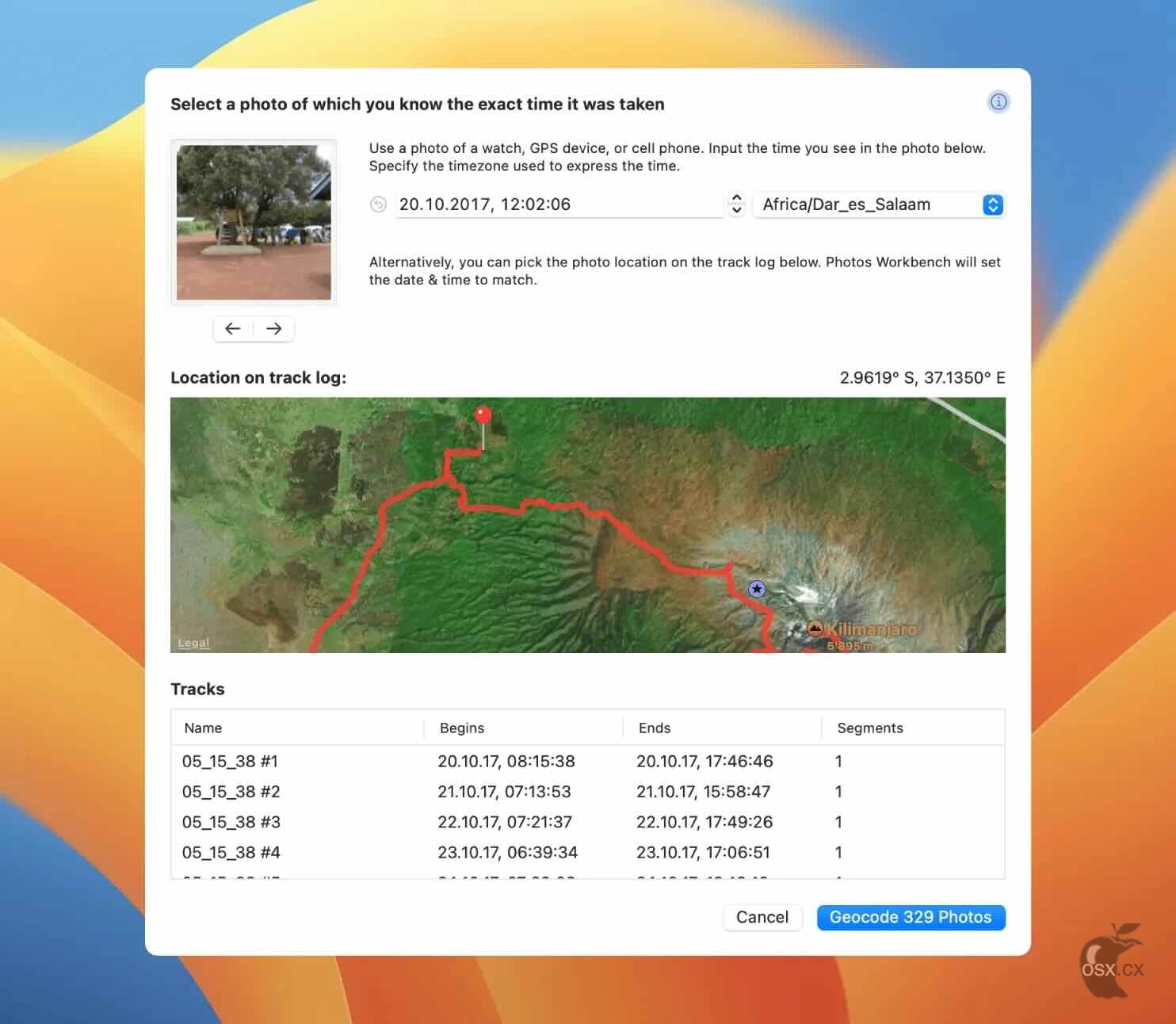This screenshot has height=1024, width=1176.
Task: Click end time 22.10.17, 17:49:26
Action: click(704, 822)
